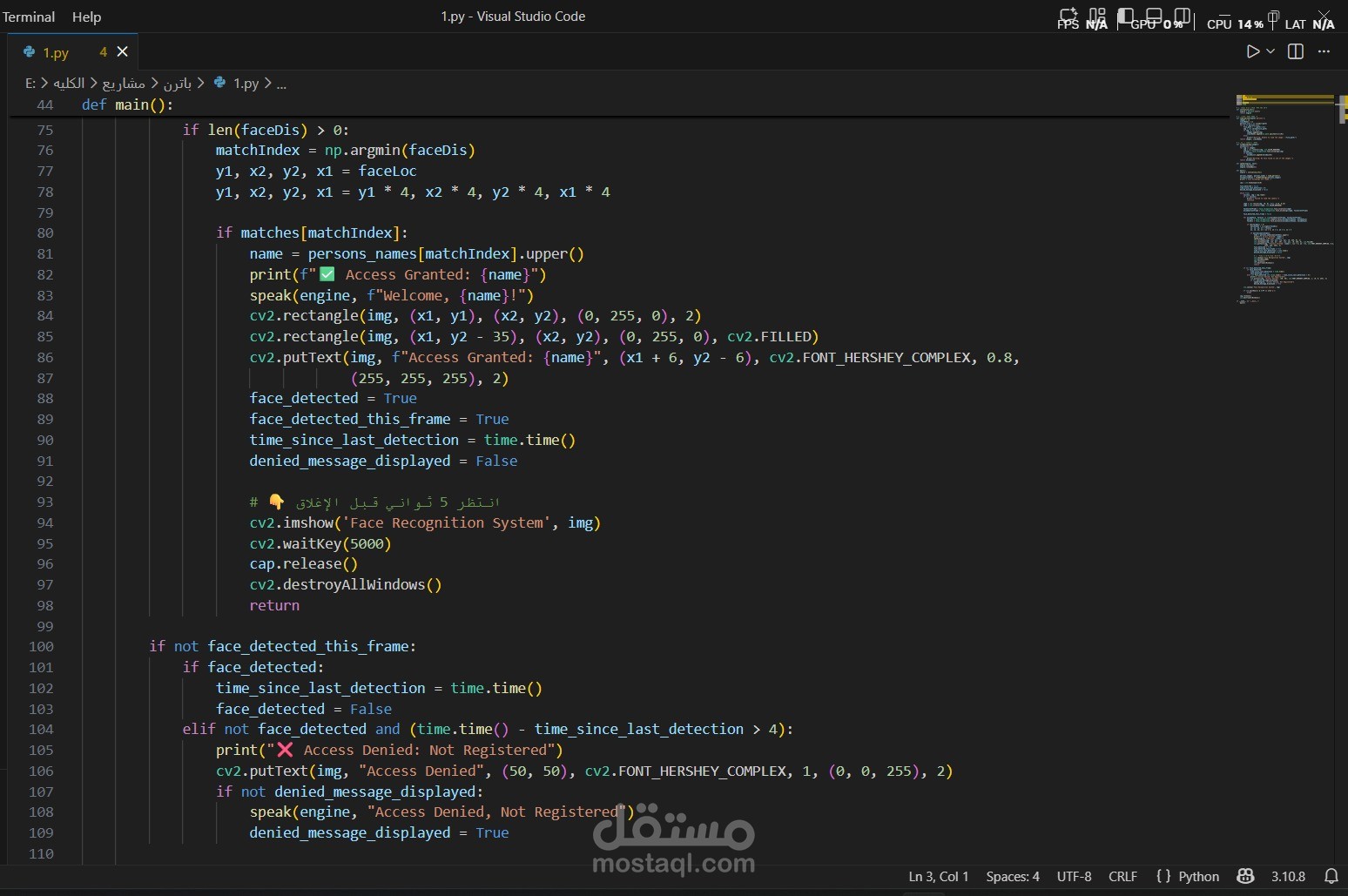Open GitHub Copilot from the status bar
Screen dimensions: 1348x896
1244,877
